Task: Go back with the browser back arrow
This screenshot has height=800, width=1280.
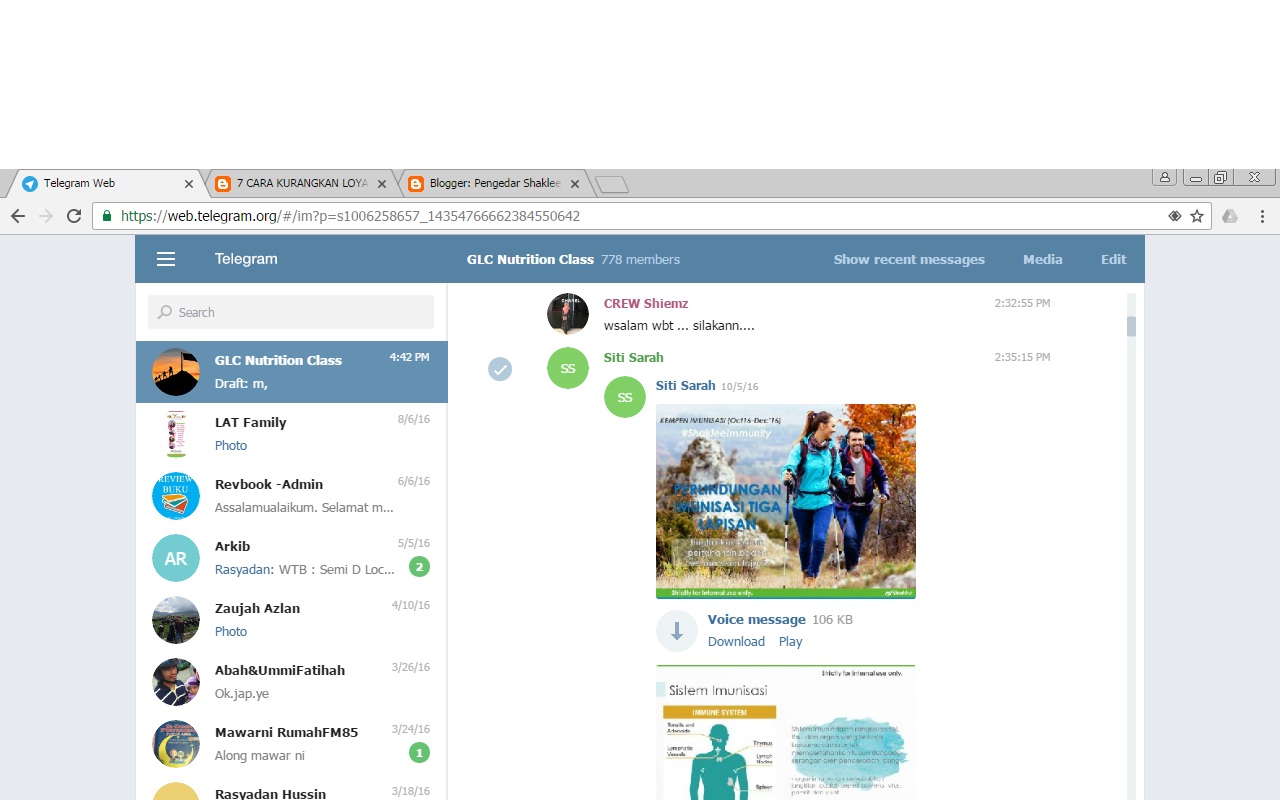Action: click(x=18, y=216)
